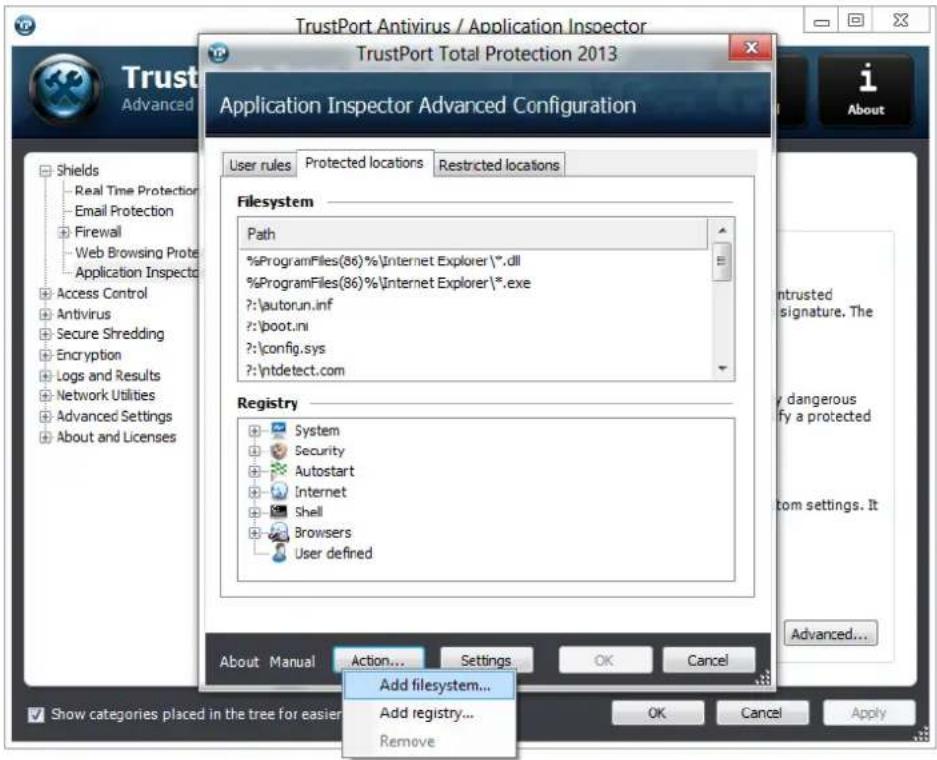The image size is (937, 760).
Task: Open the Manual link in dialog footer
Action: (x=292, y=662)
